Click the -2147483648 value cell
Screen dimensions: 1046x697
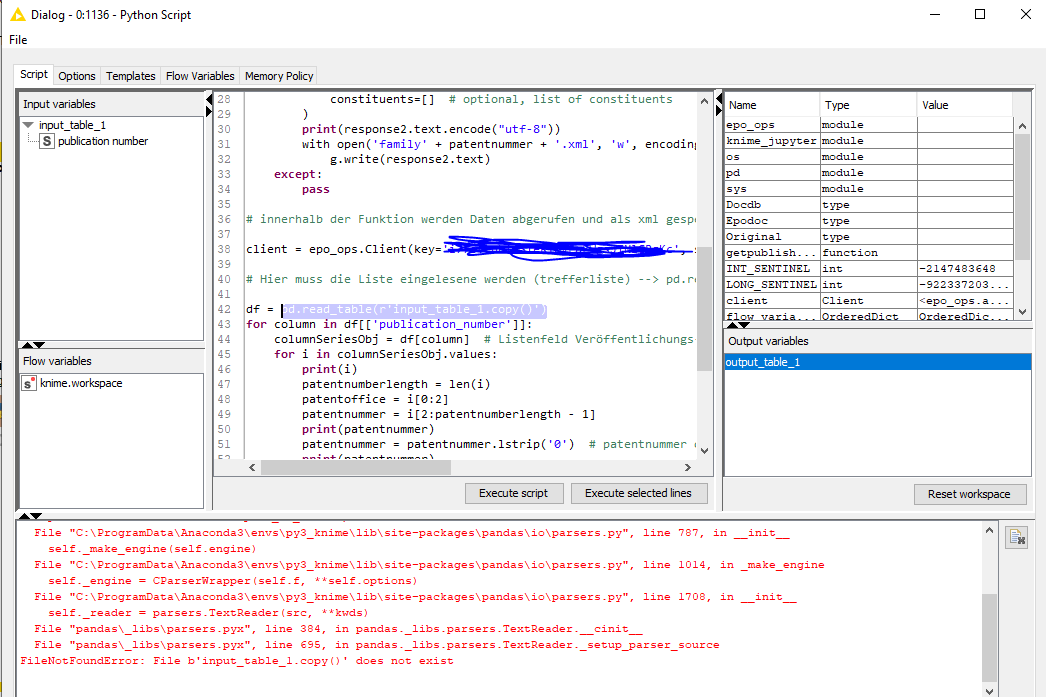tap(965, 269)
